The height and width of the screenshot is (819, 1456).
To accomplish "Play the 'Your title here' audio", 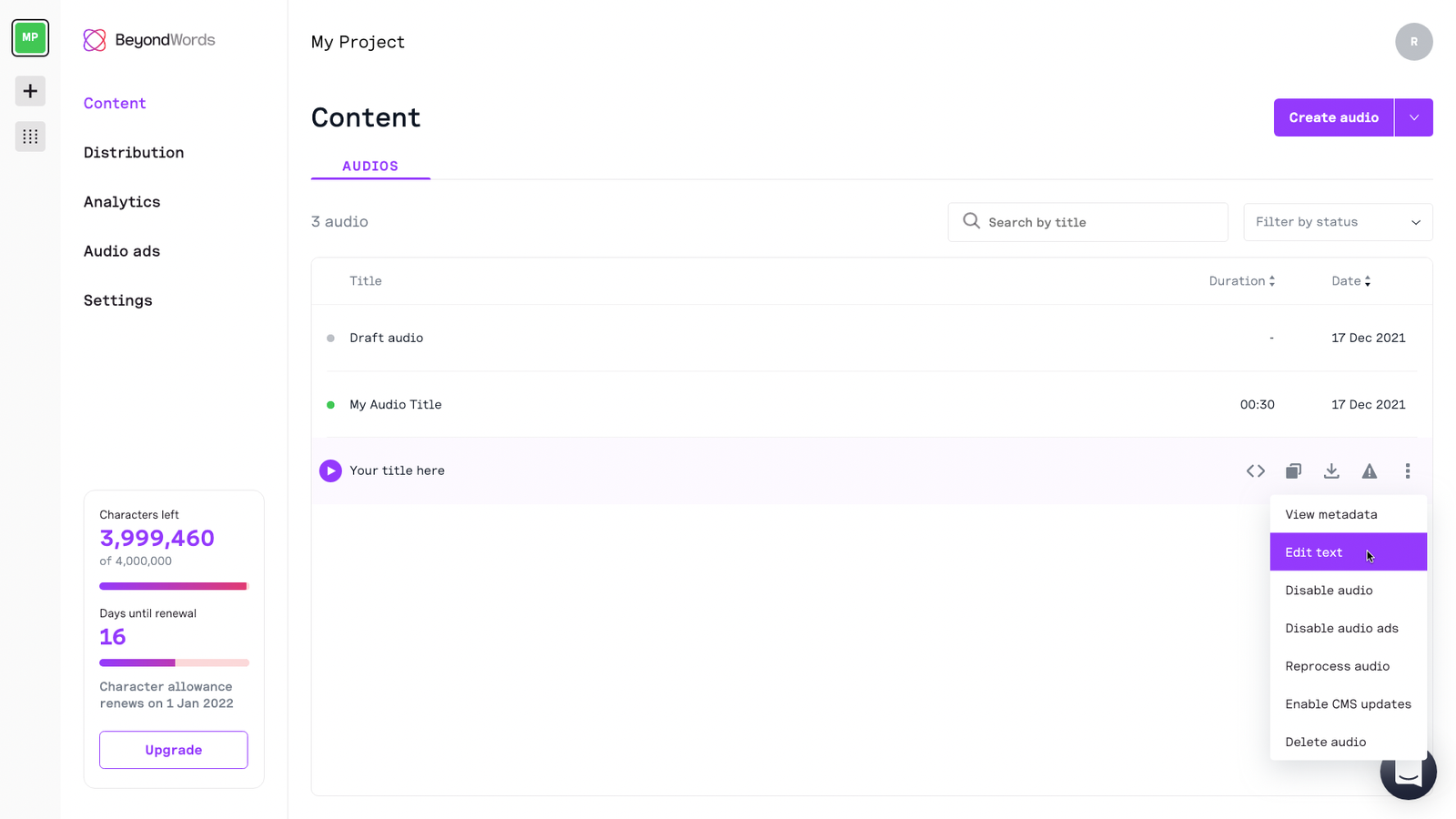I will click(330, 470).
